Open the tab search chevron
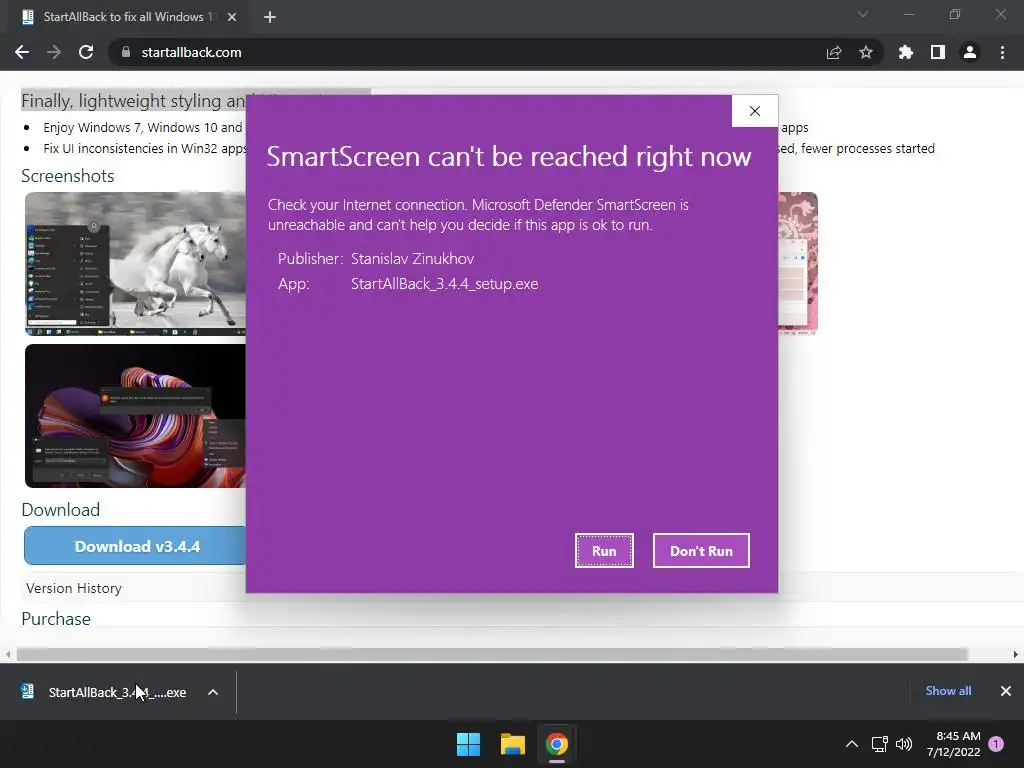This screenshot has height=768, width=1024. pos(863,14)
